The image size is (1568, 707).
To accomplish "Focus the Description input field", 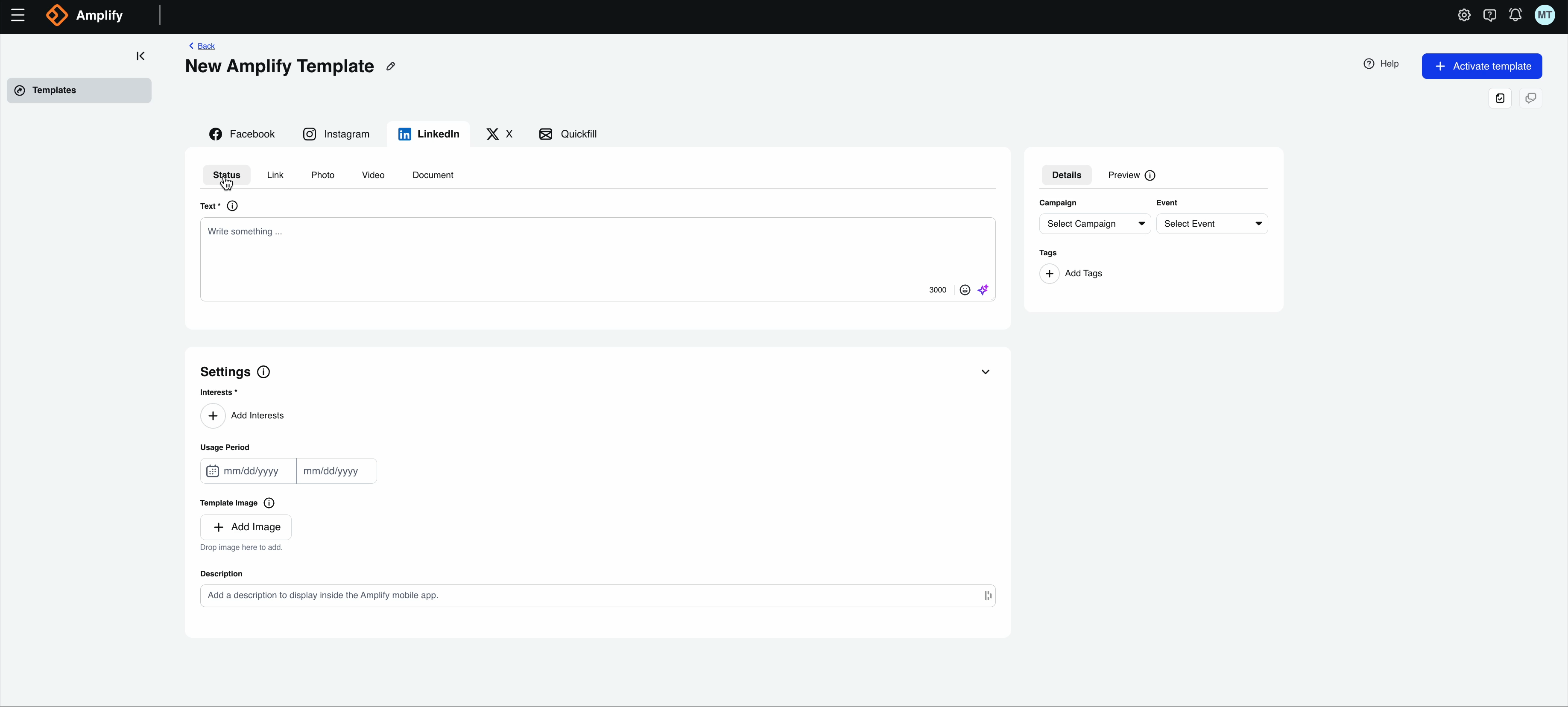I will [x=598, y=596].
